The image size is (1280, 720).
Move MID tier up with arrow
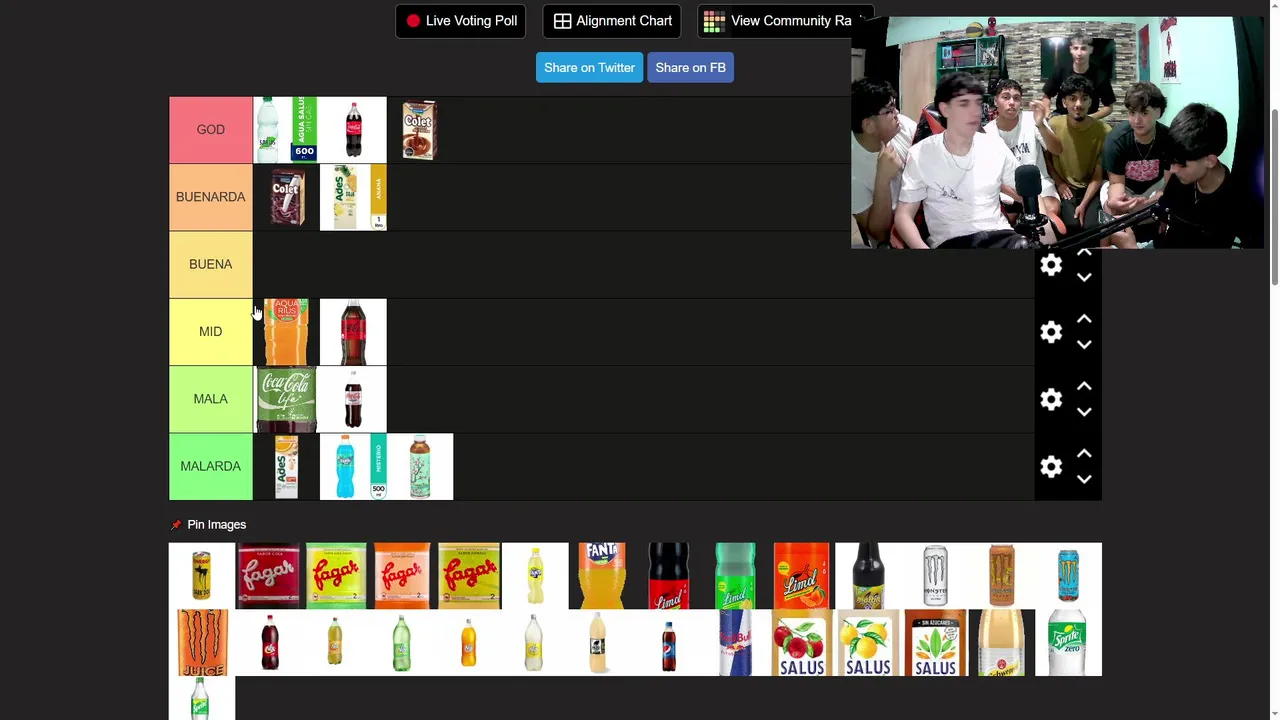point(1084,319)
